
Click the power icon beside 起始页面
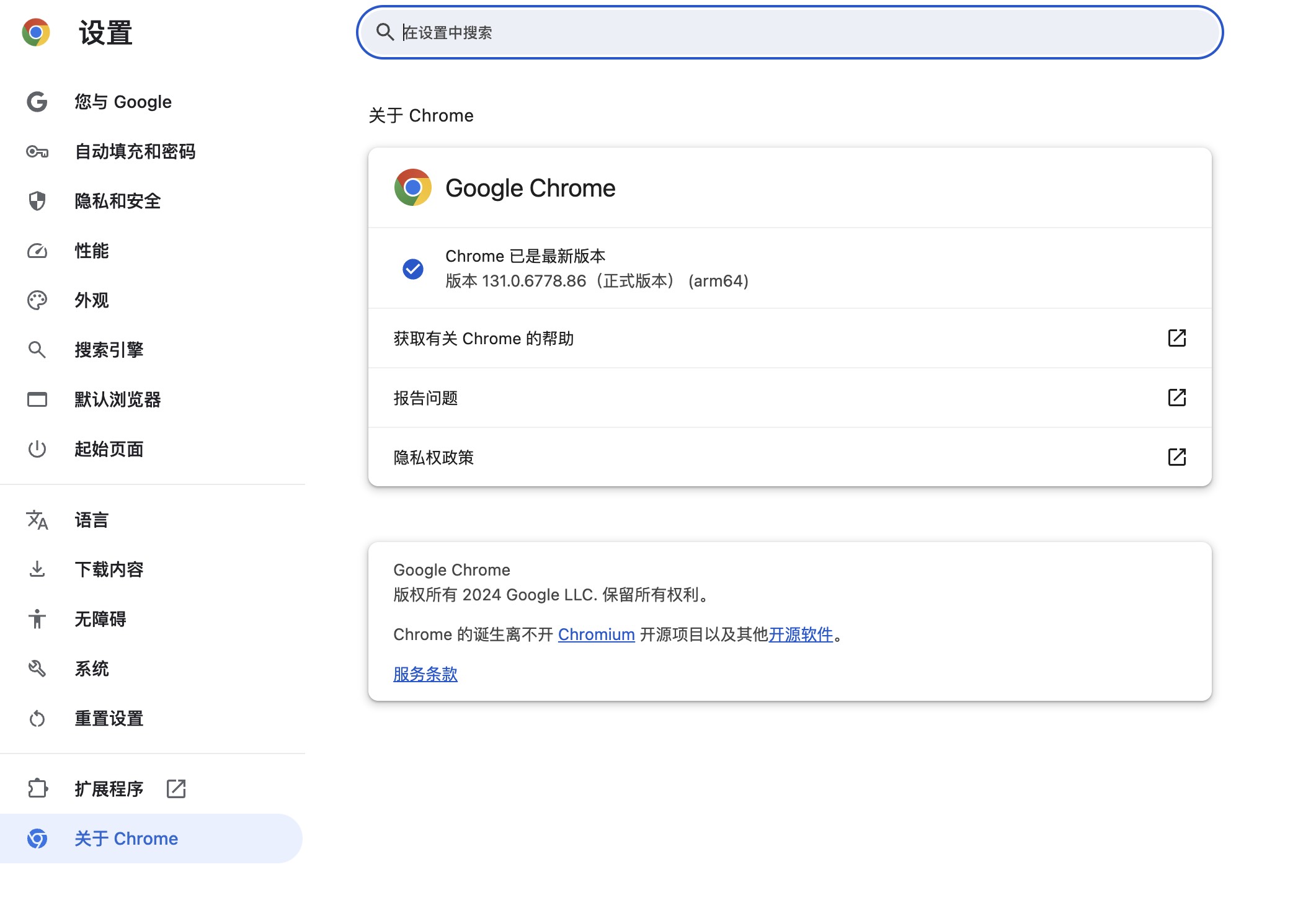[x=37, y=449]
